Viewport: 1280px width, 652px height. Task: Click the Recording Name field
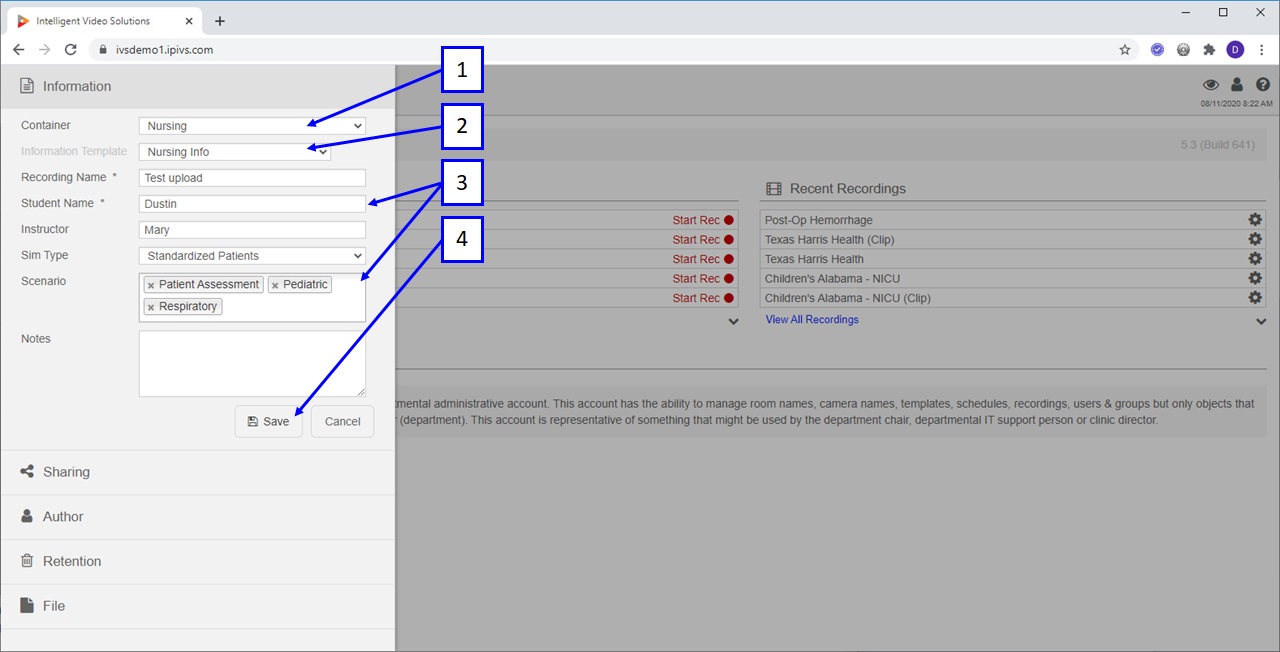coord(252,178)
